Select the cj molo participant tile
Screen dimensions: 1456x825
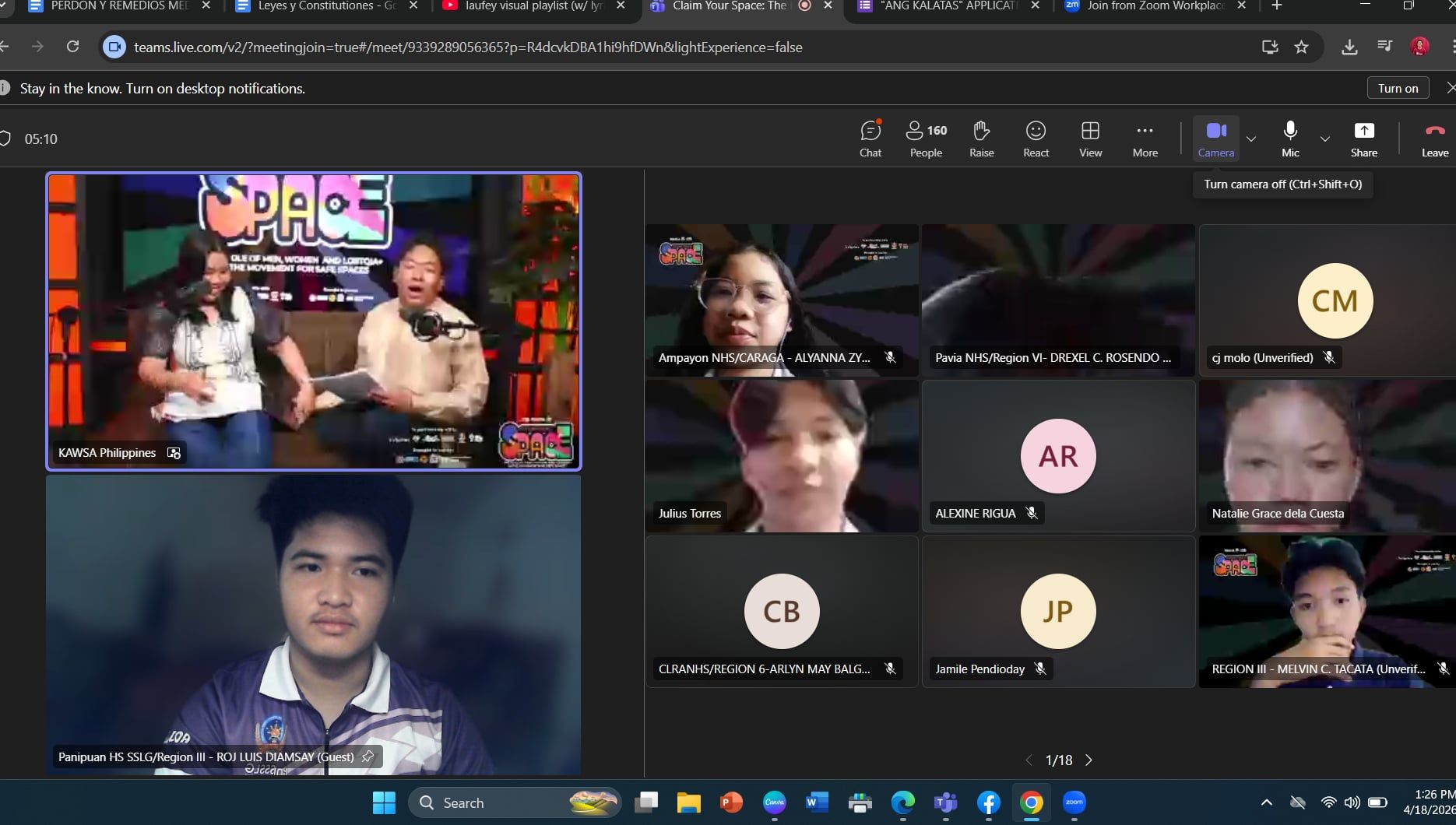pyautogui.click(x=1328, y=300)
